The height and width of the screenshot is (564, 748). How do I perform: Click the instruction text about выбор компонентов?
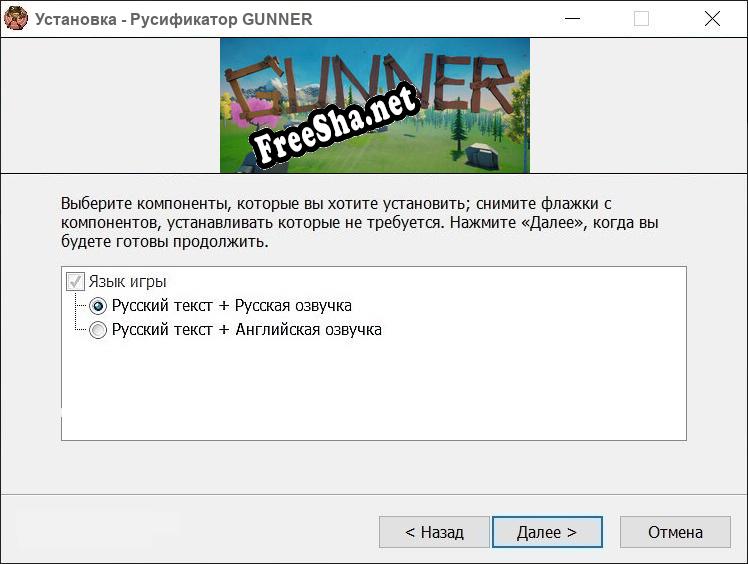pos(360,222)
